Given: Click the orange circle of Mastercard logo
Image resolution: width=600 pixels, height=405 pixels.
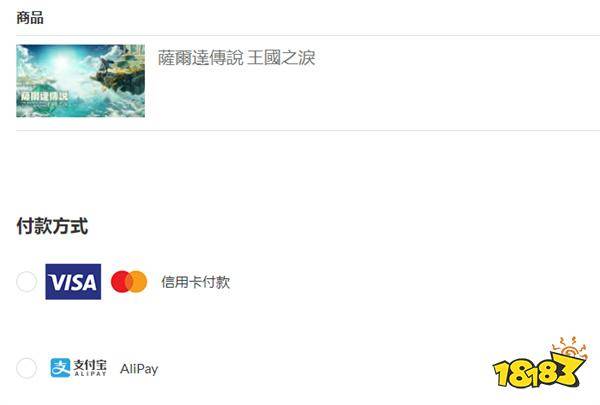Looking at the screenshot, I should click(138, 282).
